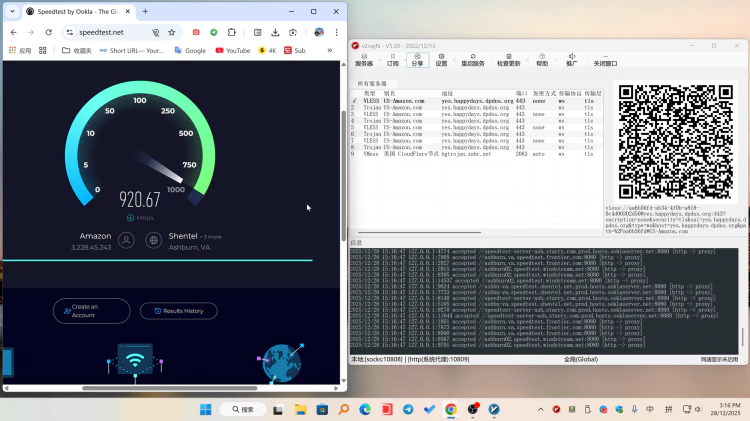Click the v2rayN log vertical scrollbar
Image resolution: width=750 pixels, height=421 pixels.
[x=743, y=337]
